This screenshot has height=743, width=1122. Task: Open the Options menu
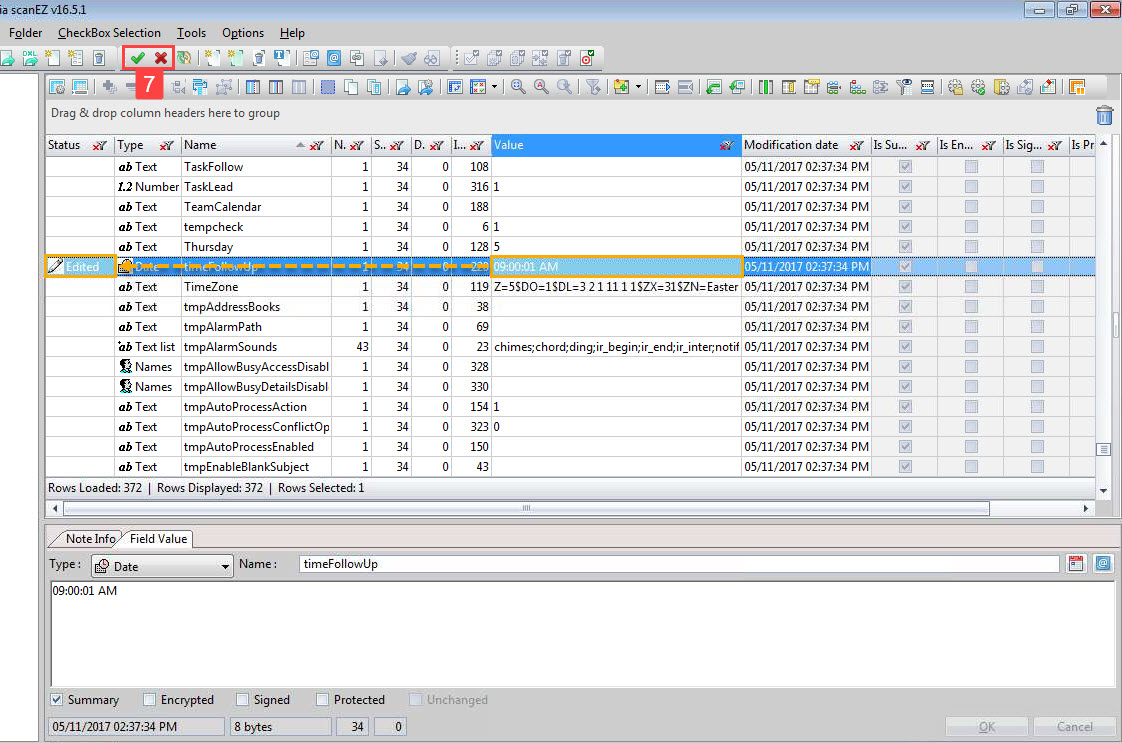243,33
